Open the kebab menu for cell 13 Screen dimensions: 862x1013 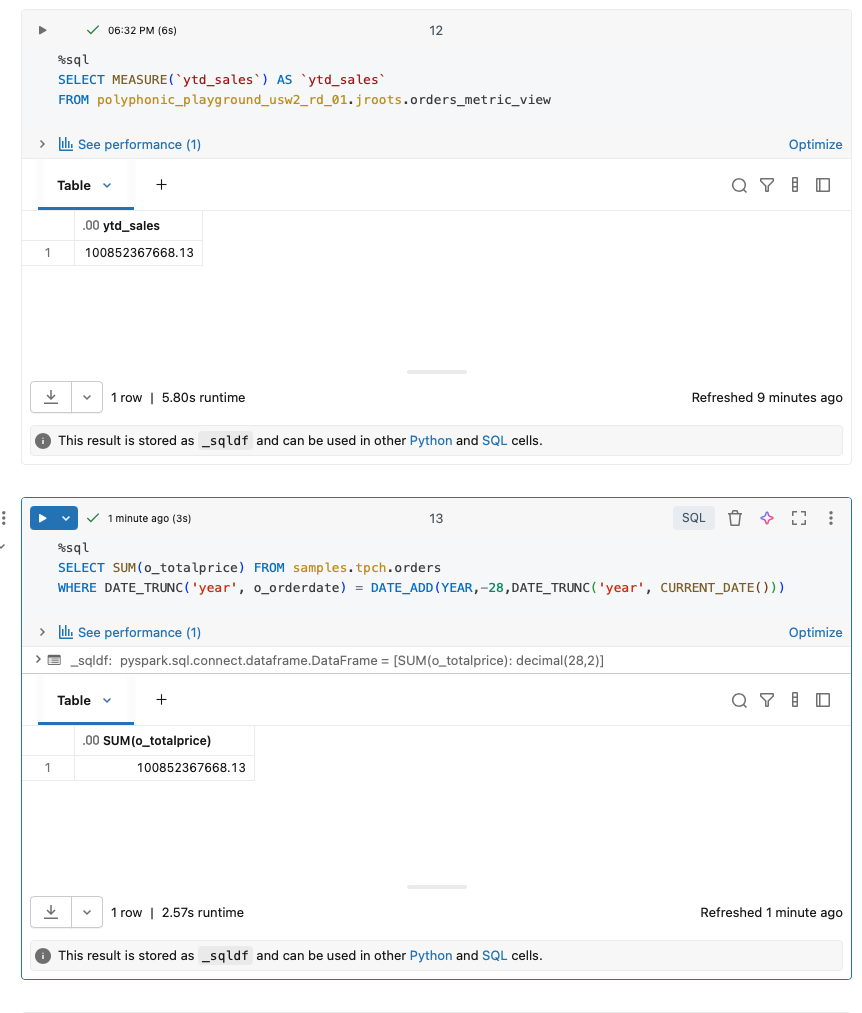coord(831,518)
